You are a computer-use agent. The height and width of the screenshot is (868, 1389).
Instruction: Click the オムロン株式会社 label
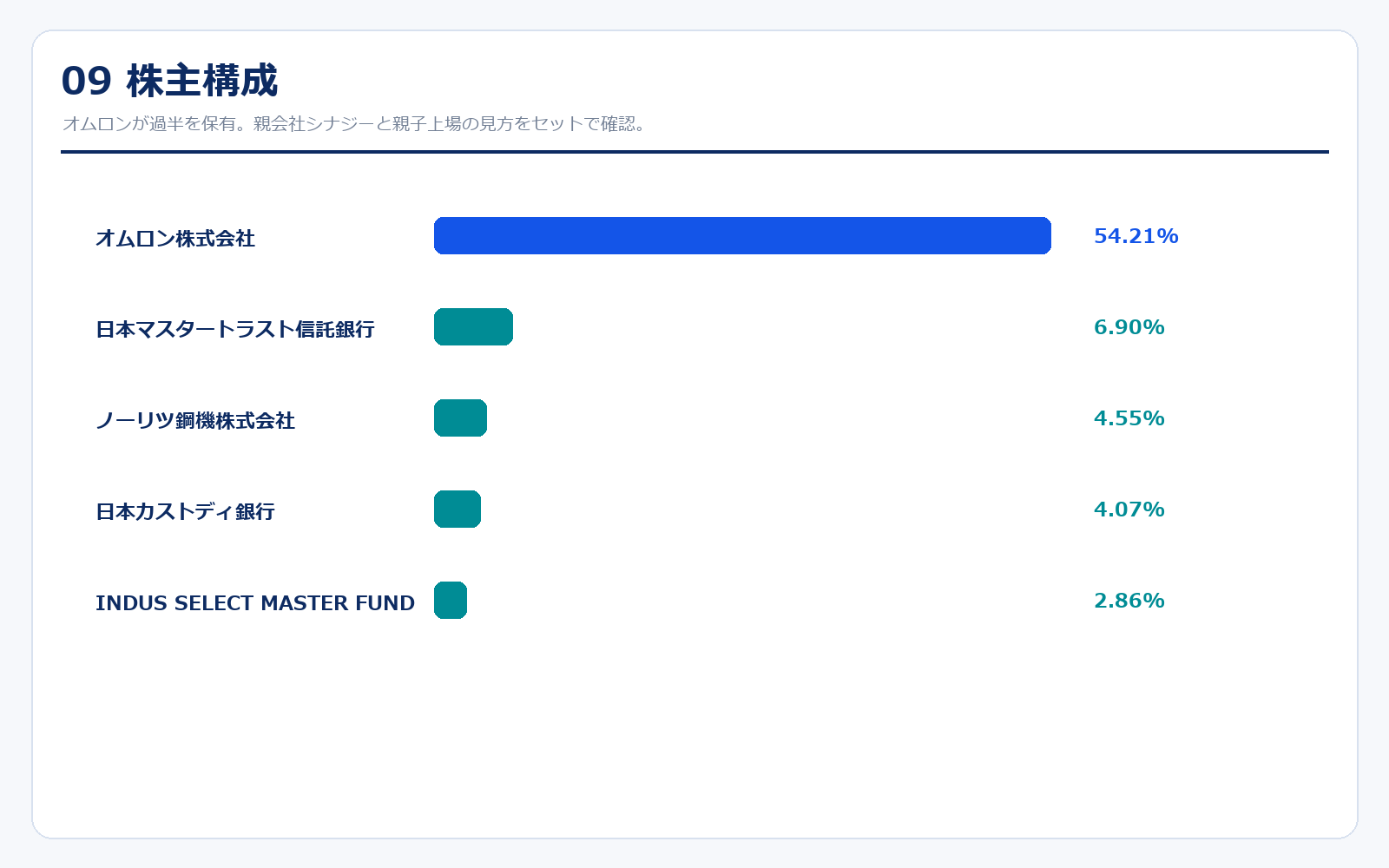175,238
